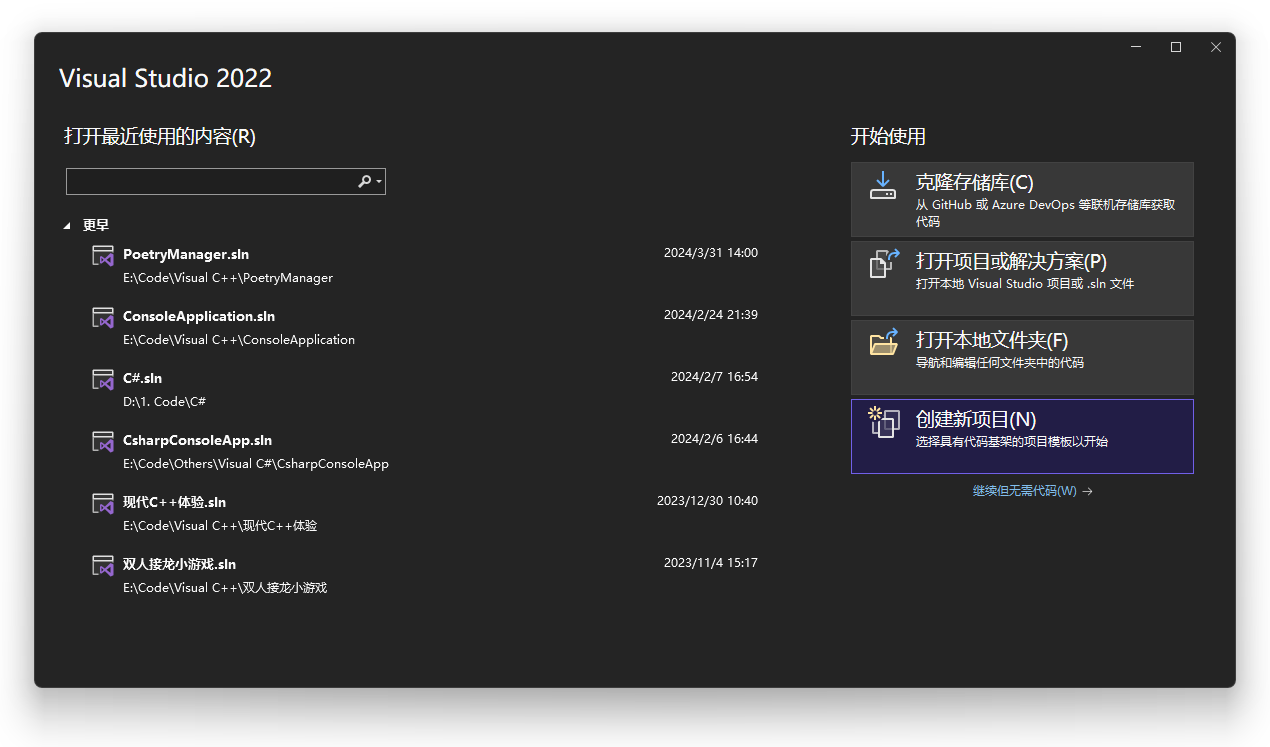This screenshot has height=747, width=1270.
Task: Open the search options dropdown arrow
Action: [379, 182]
